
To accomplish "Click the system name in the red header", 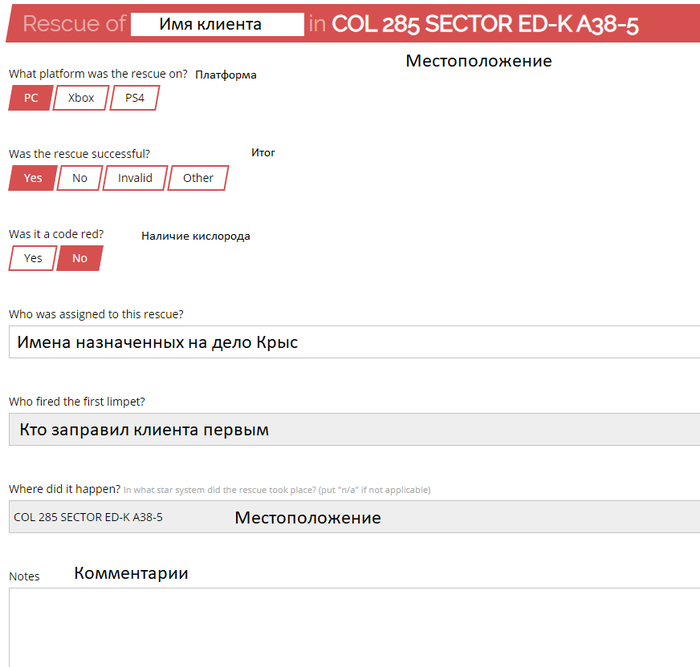I will (x=484, y=24).
